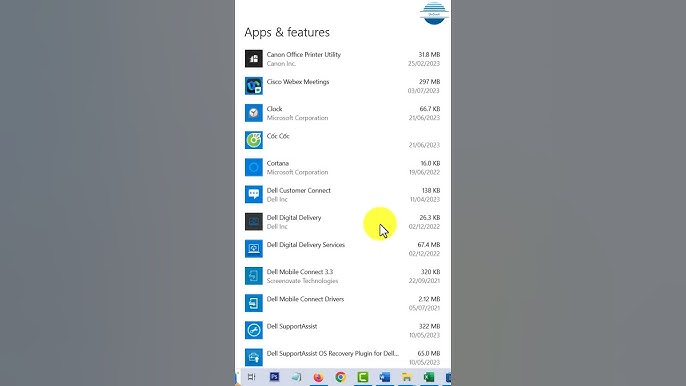Click the Dell Digital Delivery icon
The width and height of the screenshot is (686, 386).
tap(254, 221)
